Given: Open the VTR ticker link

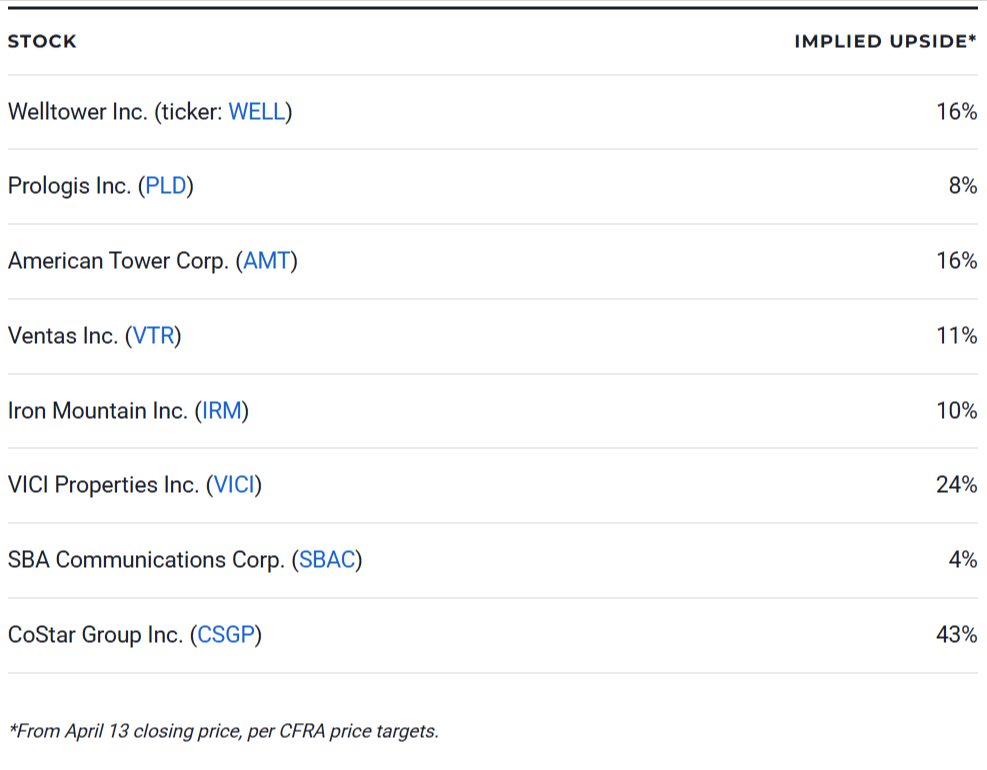Looking at the screenshot, I should (153, 336).
